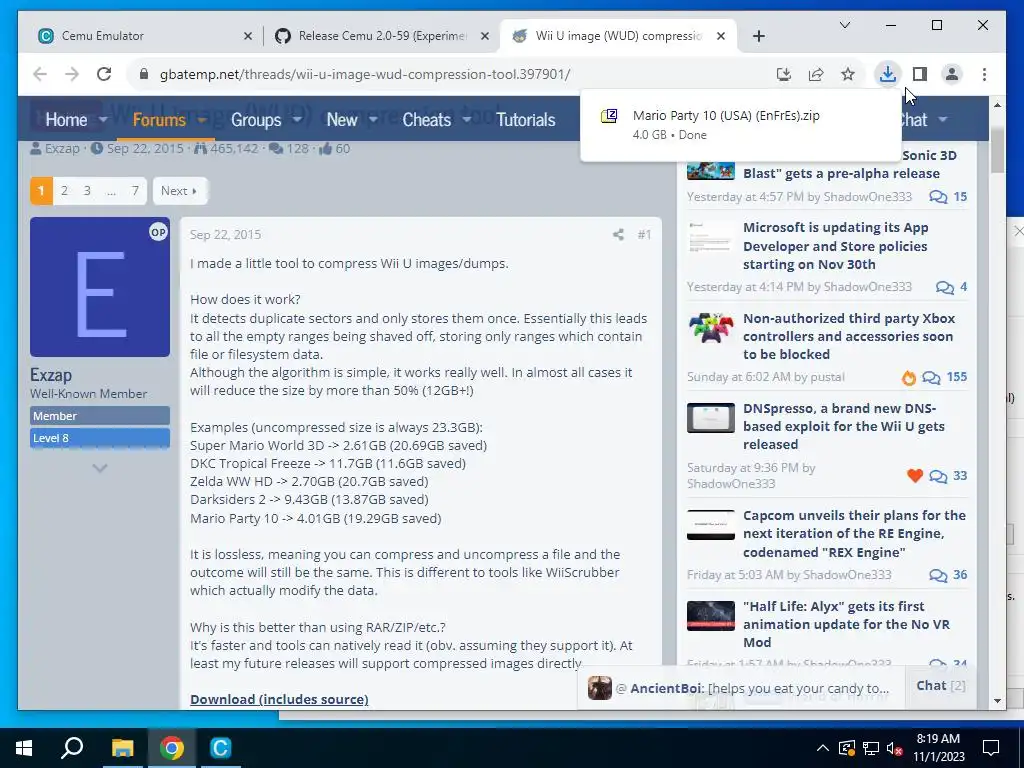This screenshot has width=1024, height=768.
Task: Expand the Forums dropdown arrow
Action: tap(201, 120)
